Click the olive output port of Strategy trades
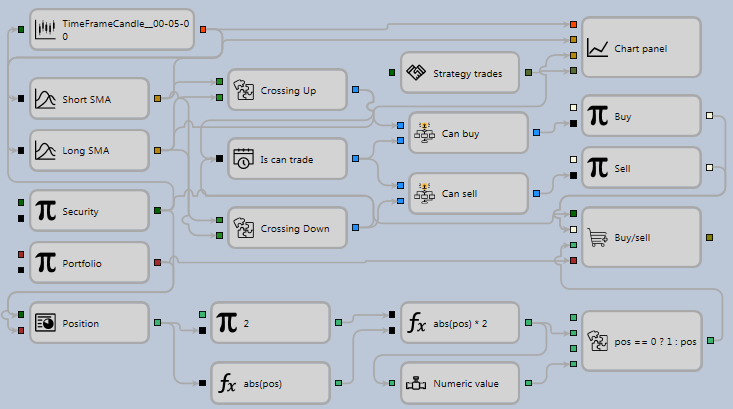733x409 pixels. click(529, 72)
